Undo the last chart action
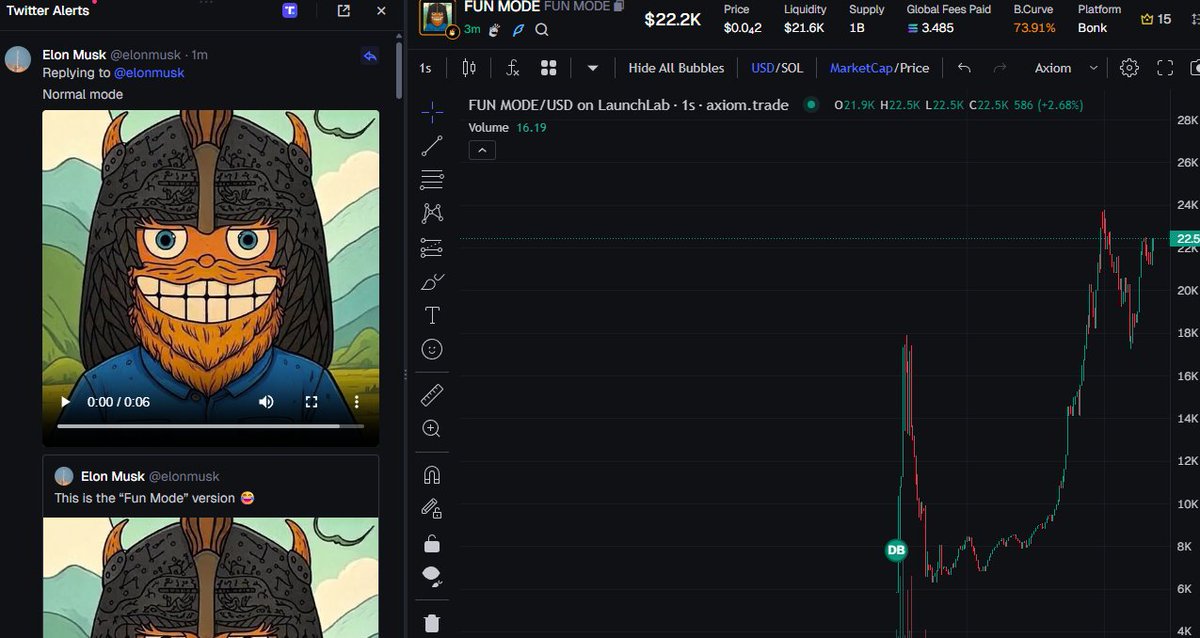 click(964, 68)
